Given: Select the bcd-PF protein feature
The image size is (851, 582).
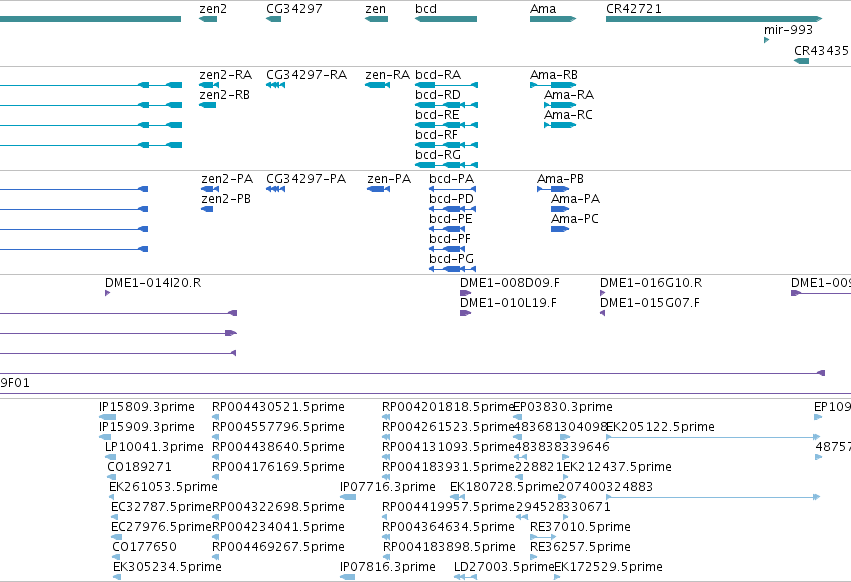Looking at the screenshot, I should [x=447, y=249].
